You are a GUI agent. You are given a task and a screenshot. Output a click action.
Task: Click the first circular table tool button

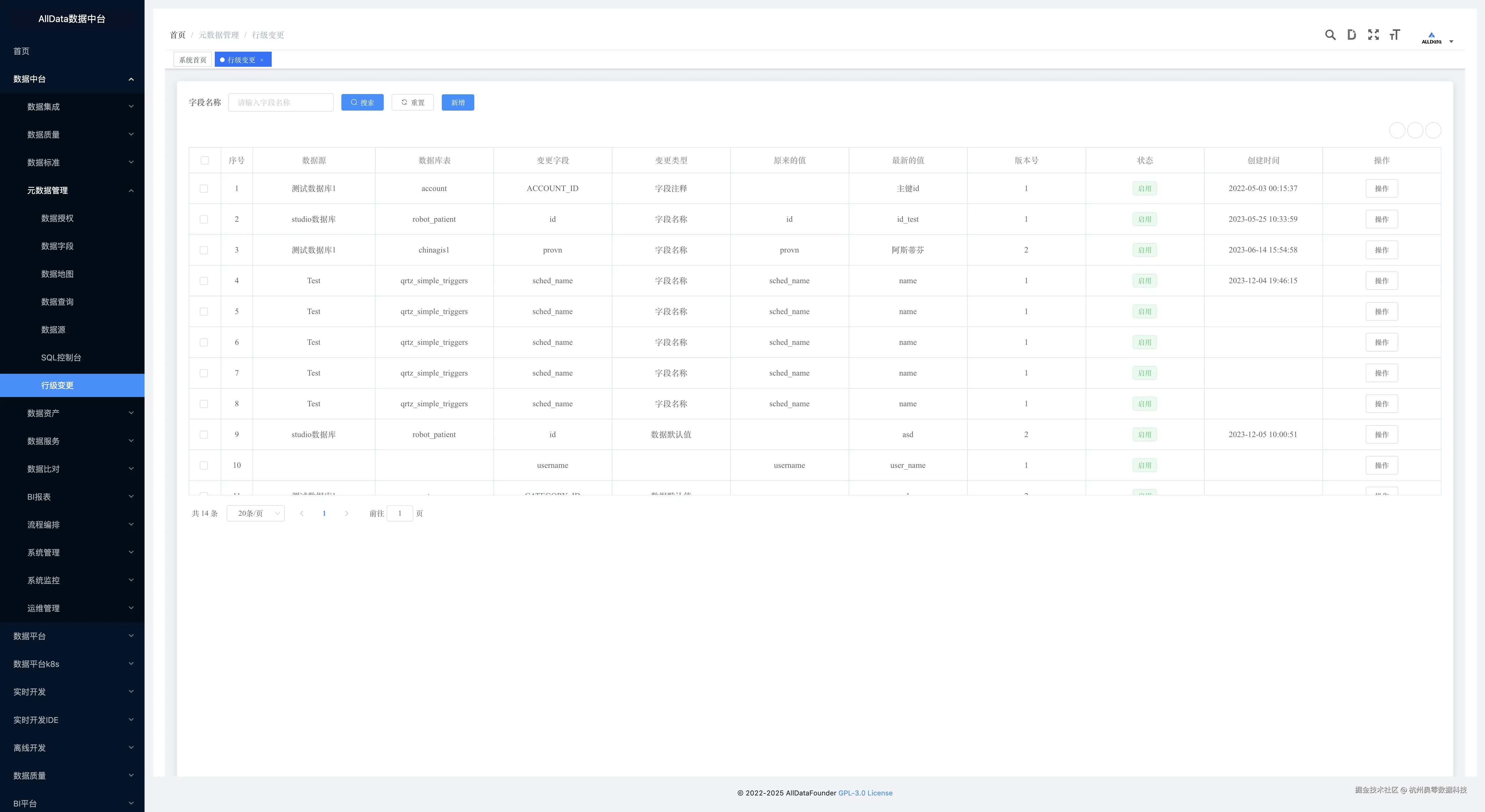(1397, 130)
